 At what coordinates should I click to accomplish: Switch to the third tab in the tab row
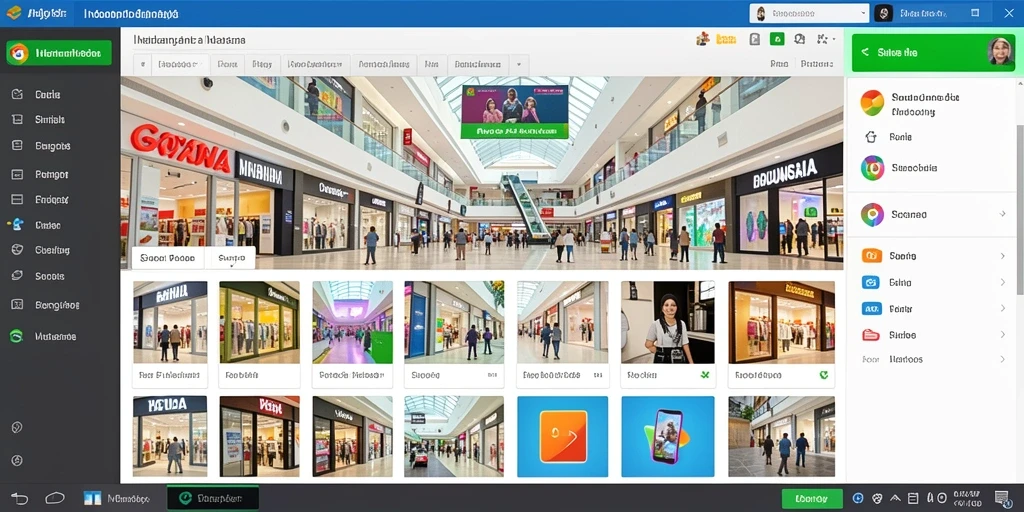[x=263, y=65]
